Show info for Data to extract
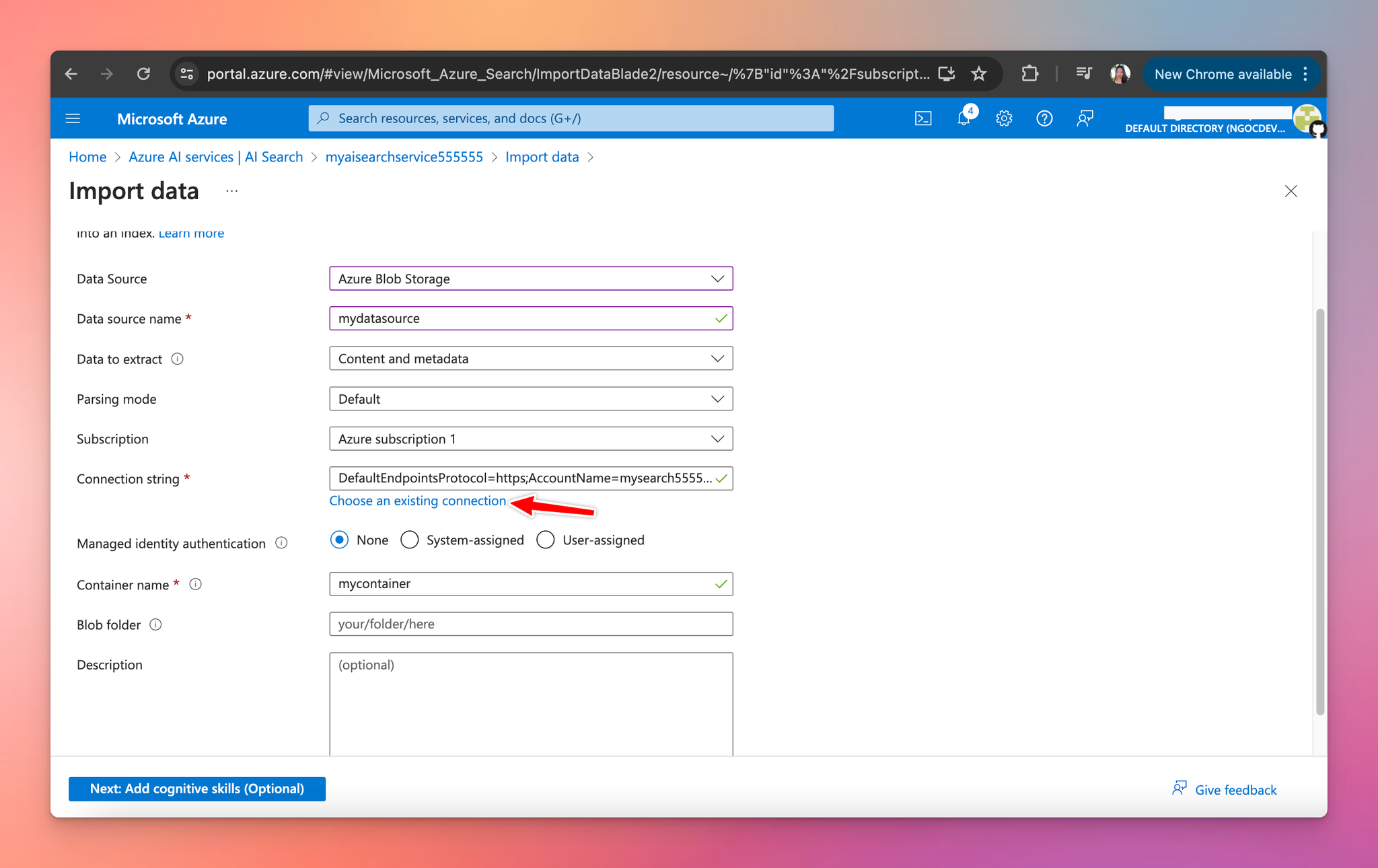The image size is (1378, 868). tap(177, 359)
